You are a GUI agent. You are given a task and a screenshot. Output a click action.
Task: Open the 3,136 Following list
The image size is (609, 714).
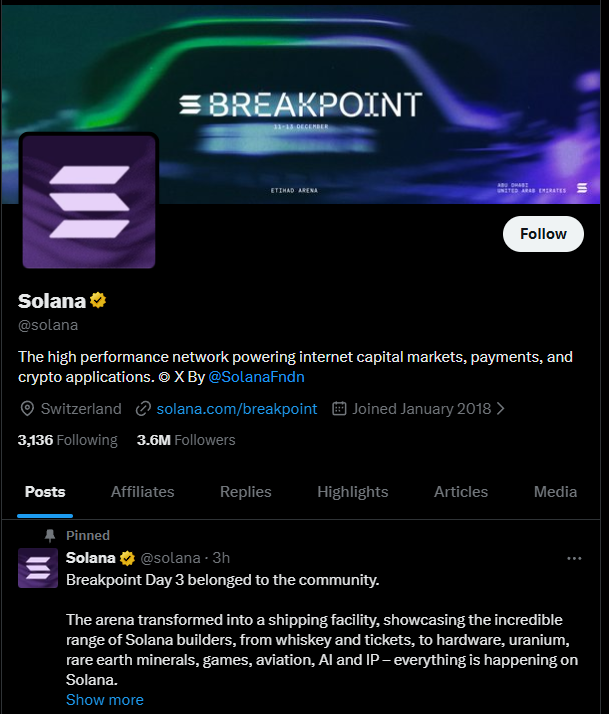pos(67,440)
